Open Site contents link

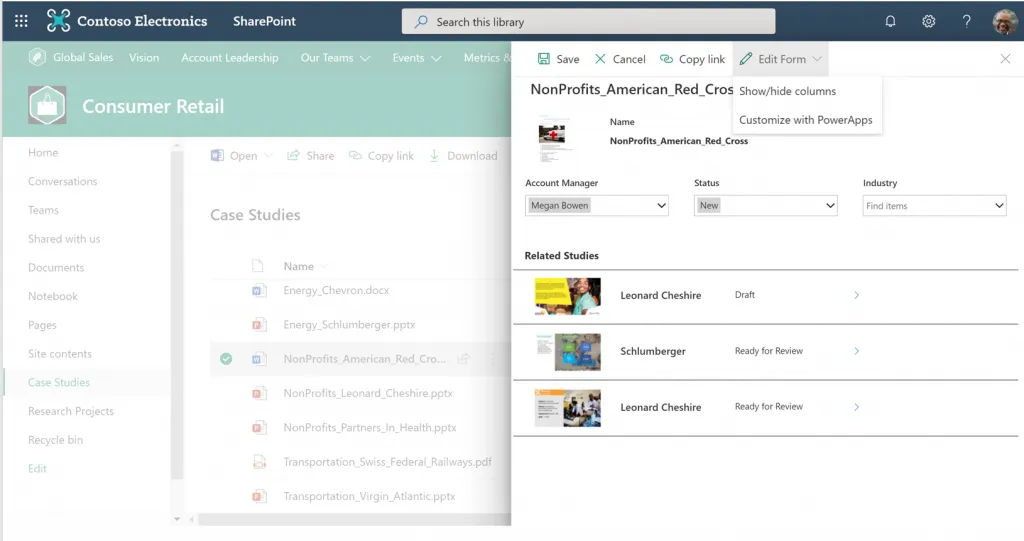click(x=59, y=353)
